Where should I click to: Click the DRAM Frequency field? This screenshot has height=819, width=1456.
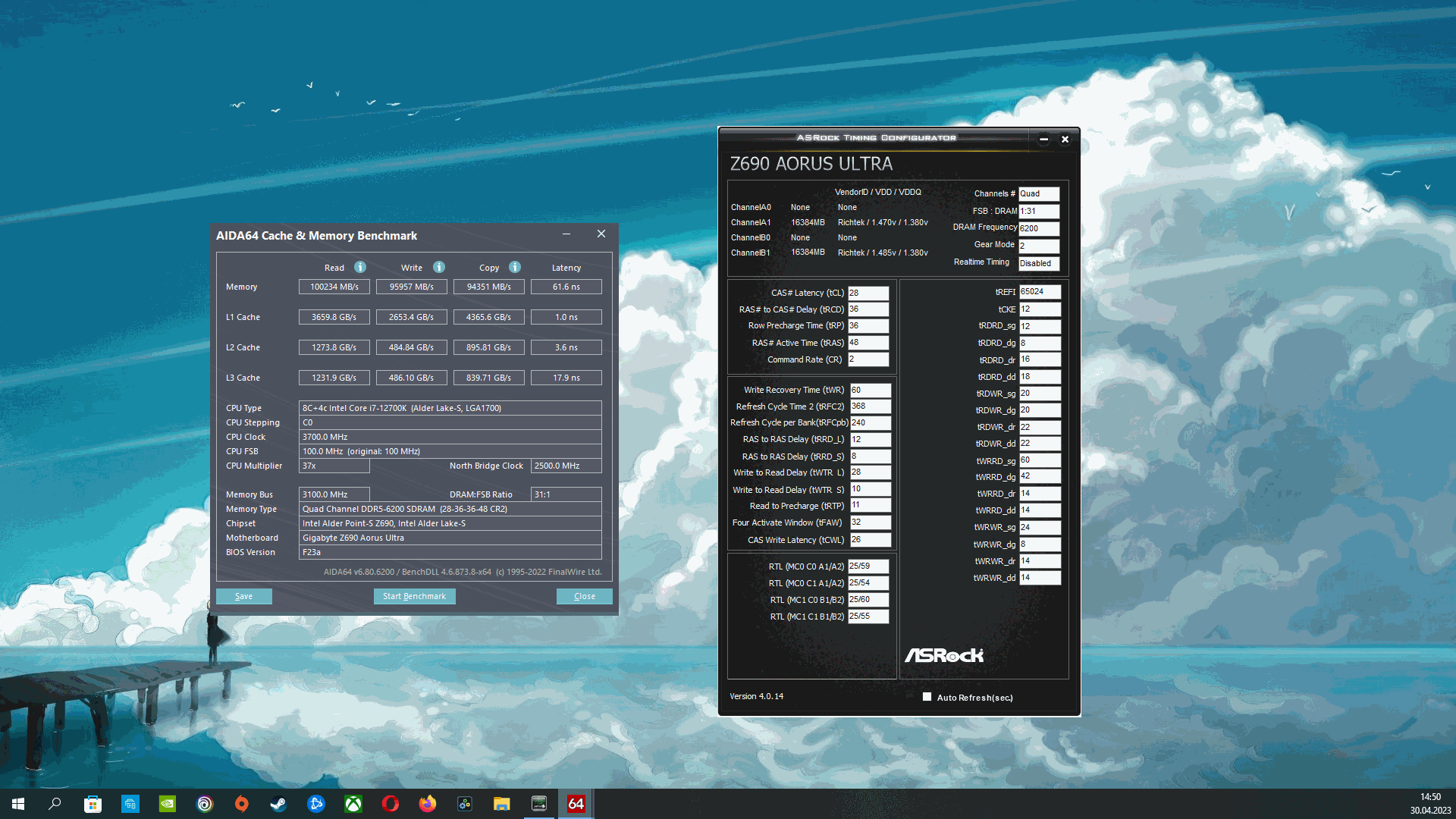[1038, 228]
